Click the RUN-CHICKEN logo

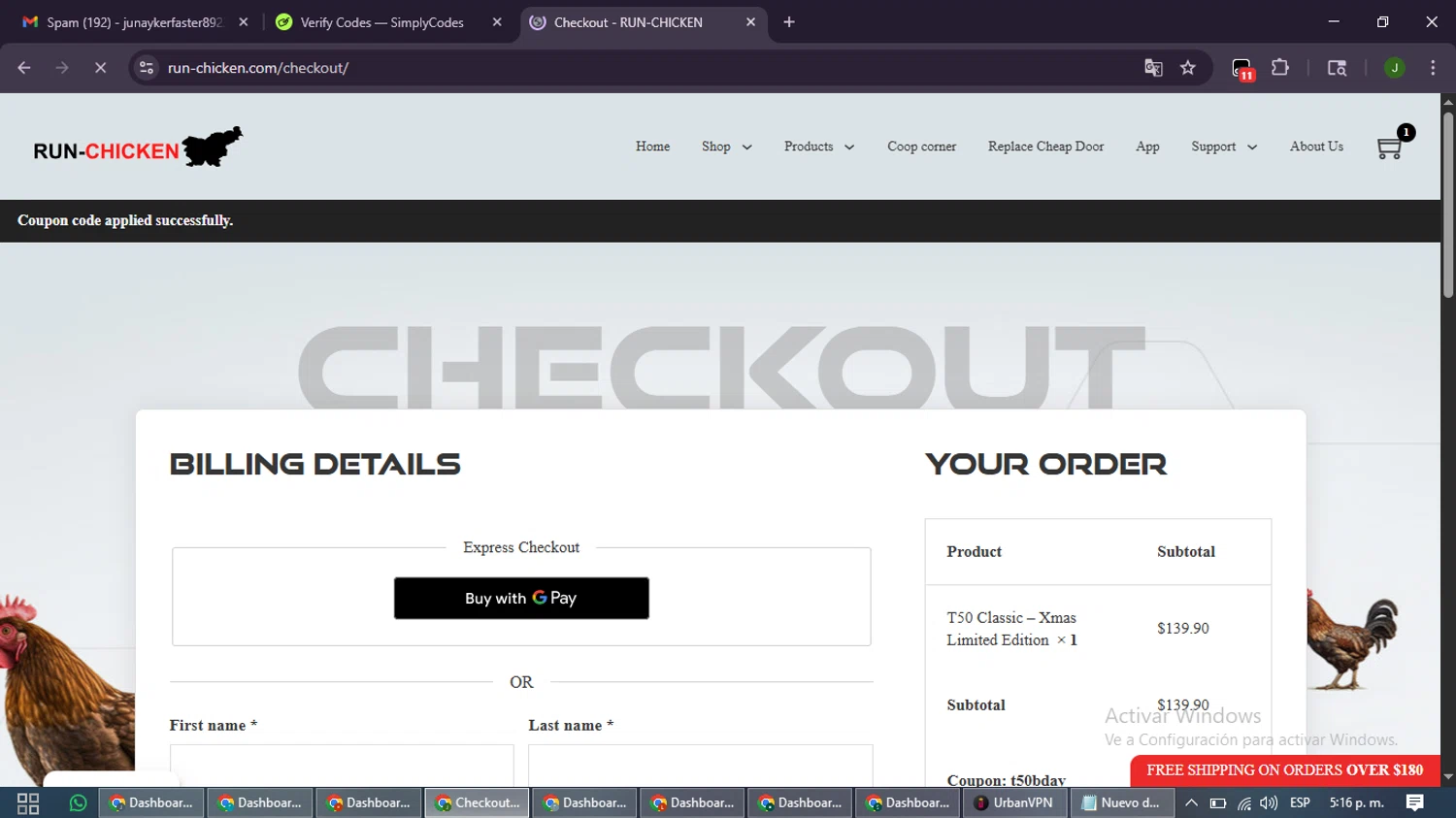(138, 147)
